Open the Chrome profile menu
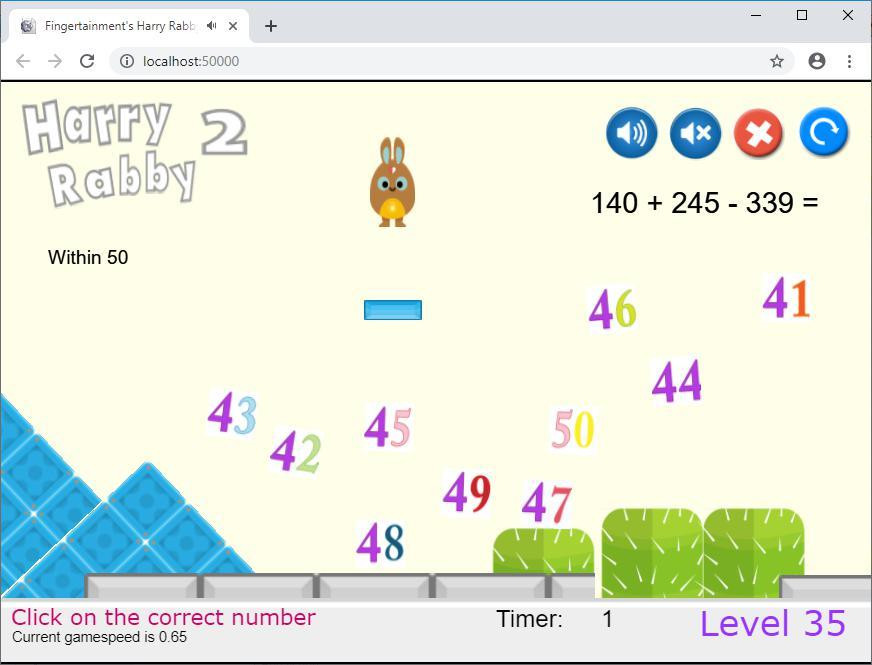This screenshot has height=665, width=872. [816, 61]
